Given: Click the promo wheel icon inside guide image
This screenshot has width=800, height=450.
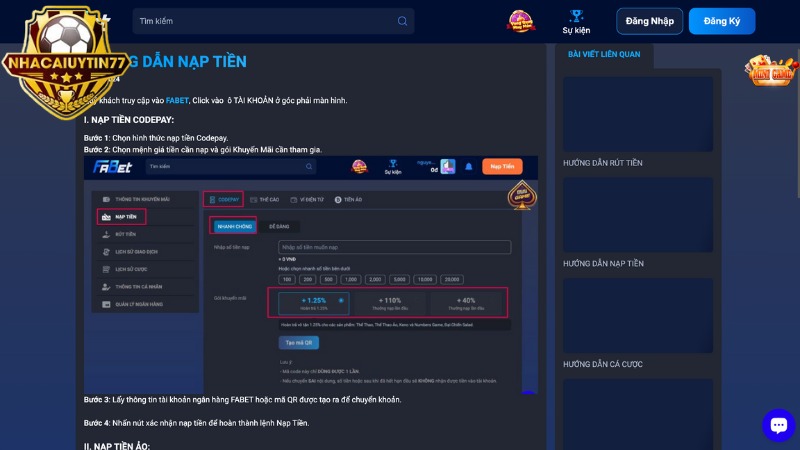Looking at the screenshot, I should click(359, 166).
